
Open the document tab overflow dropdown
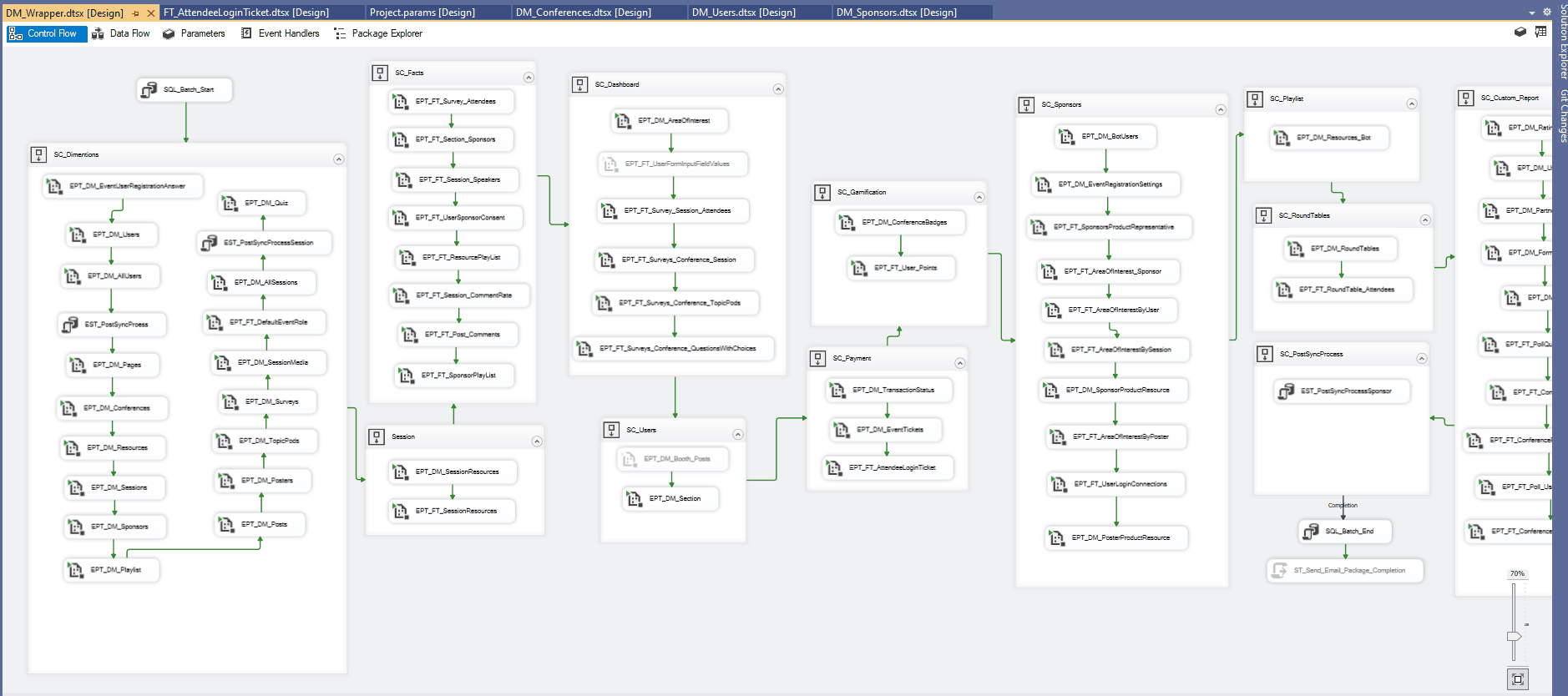pyautogui.click(x=1531, y=13)
